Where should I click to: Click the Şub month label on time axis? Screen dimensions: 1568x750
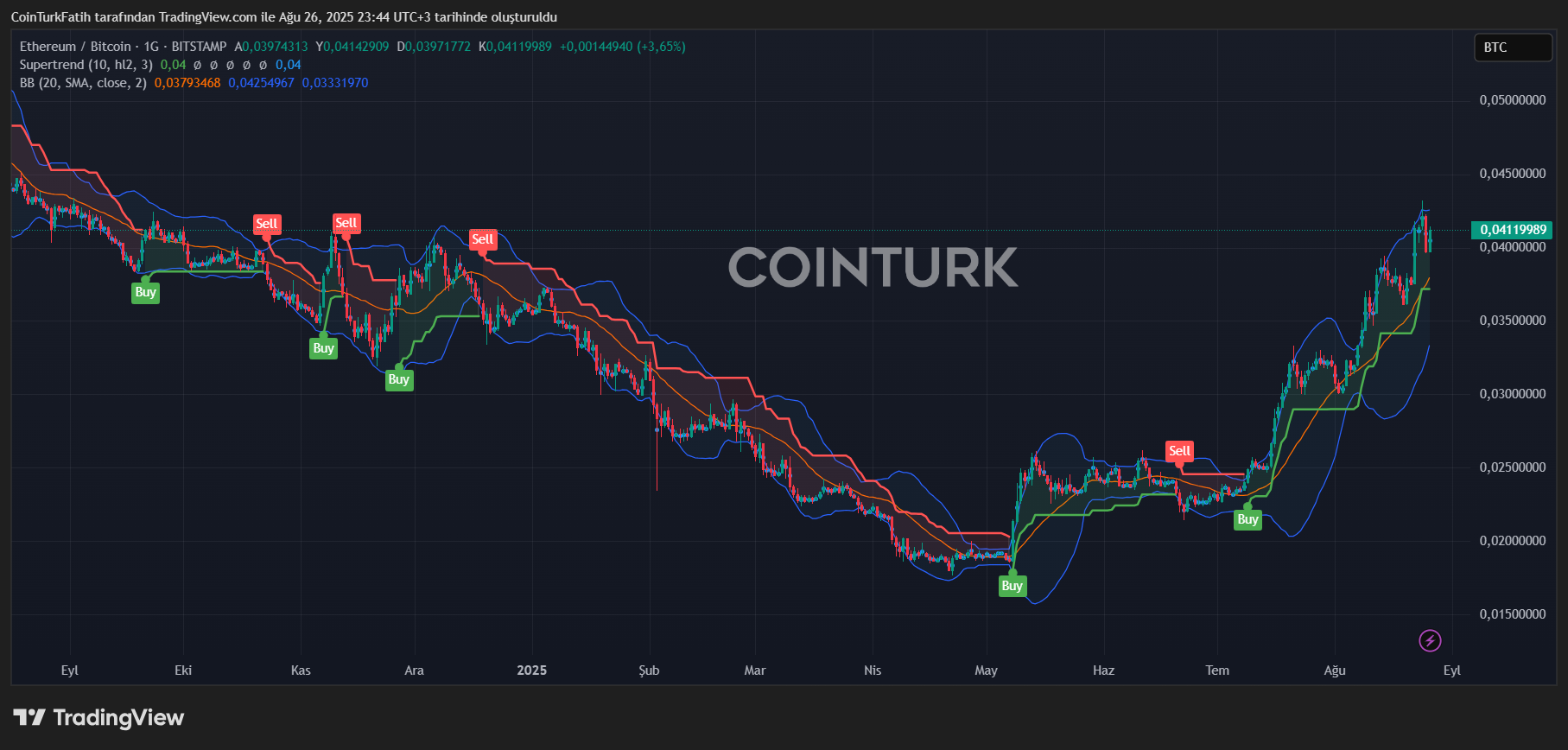coord(649,671)
